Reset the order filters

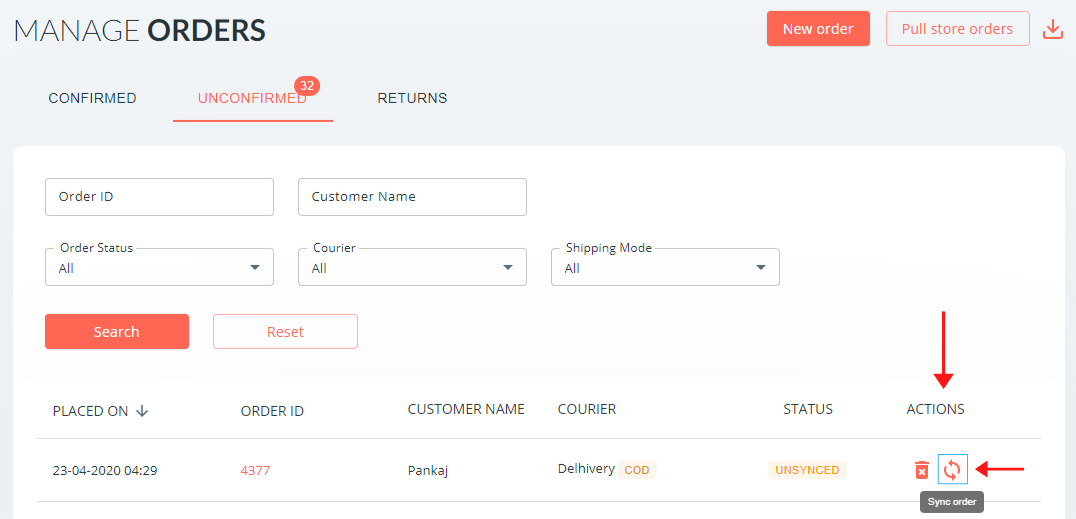(x=285, y=332)
